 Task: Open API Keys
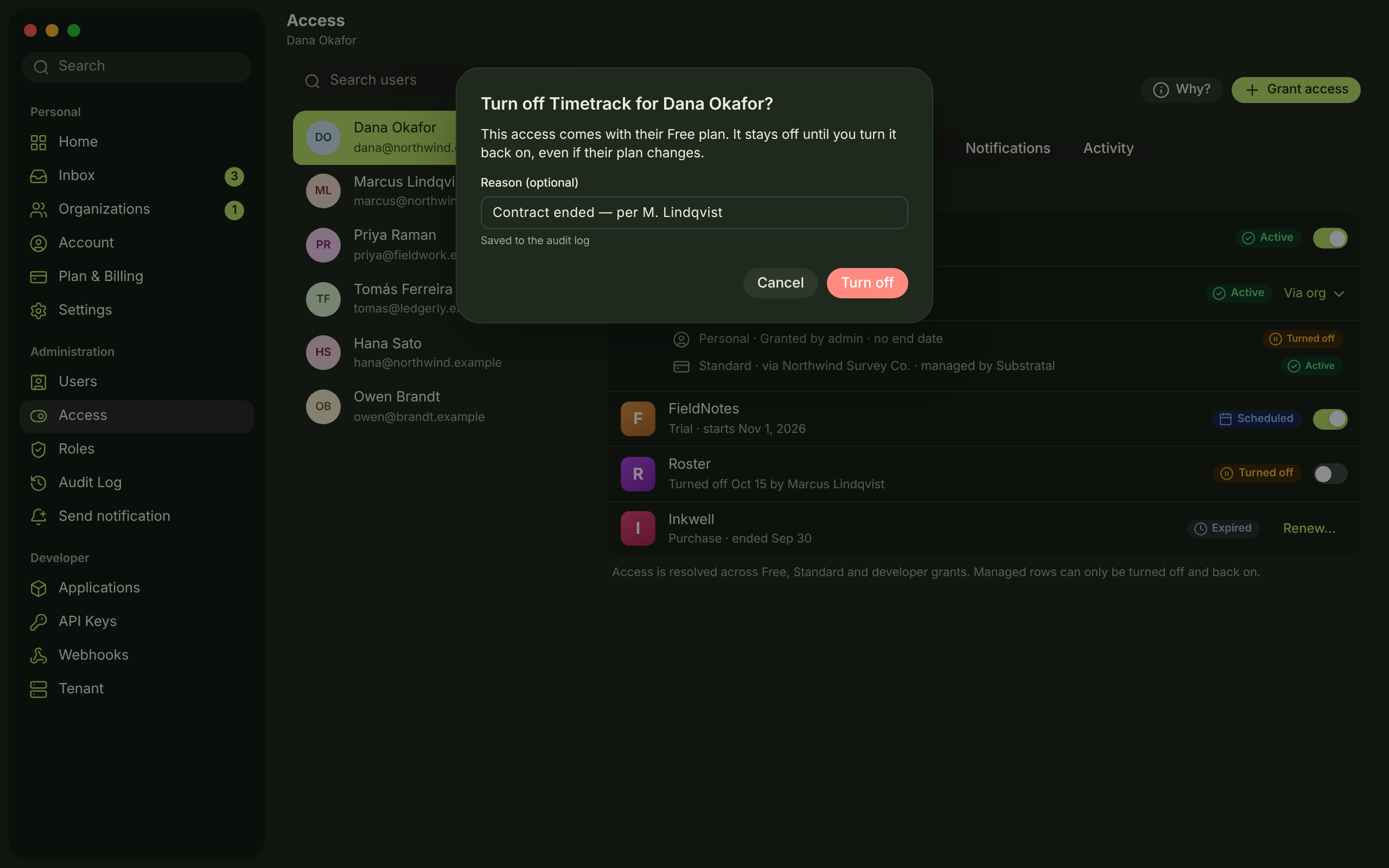point(137,622)
